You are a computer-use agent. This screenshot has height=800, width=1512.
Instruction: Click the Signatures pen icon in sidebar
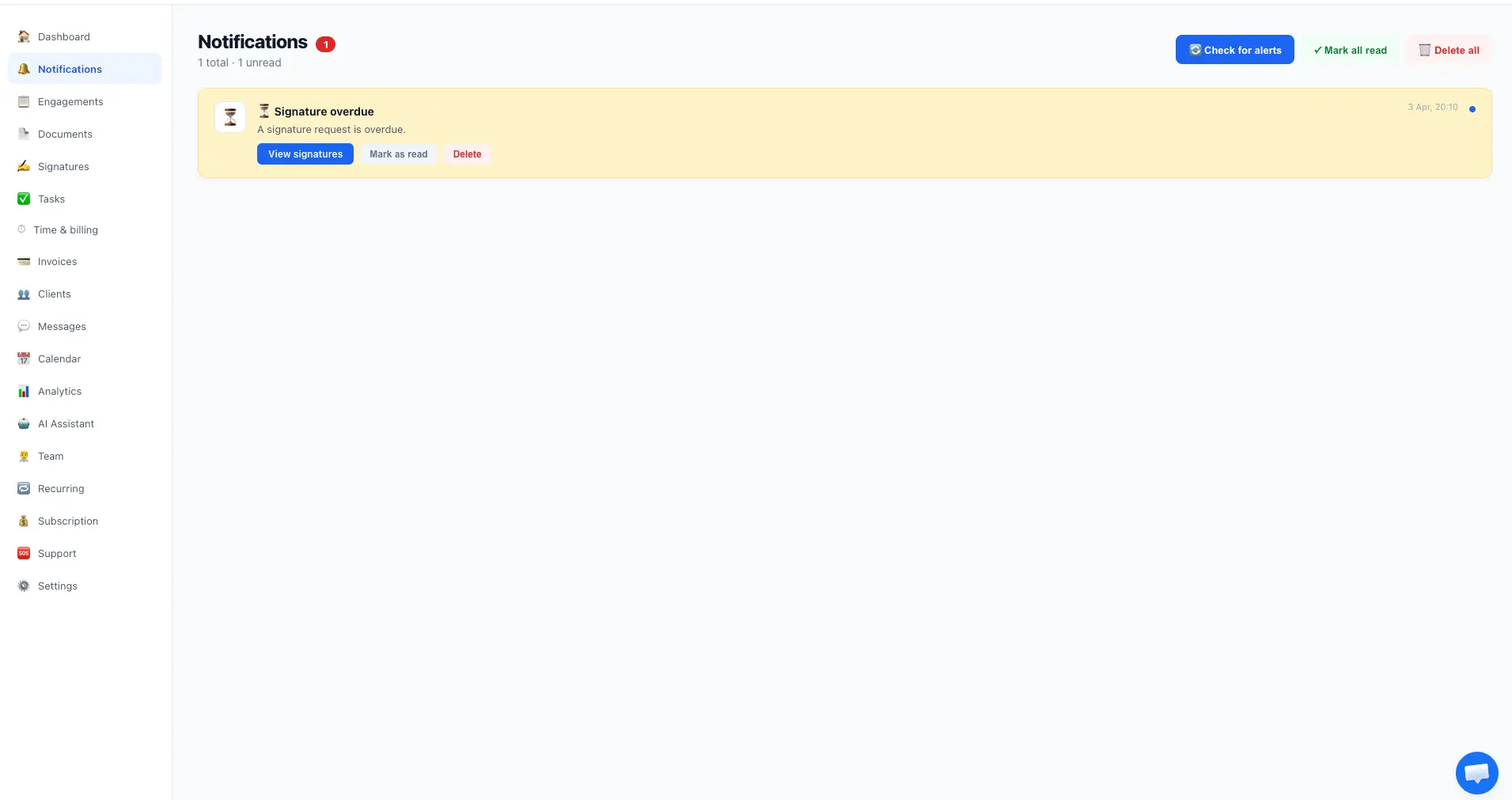coord(24,166)
